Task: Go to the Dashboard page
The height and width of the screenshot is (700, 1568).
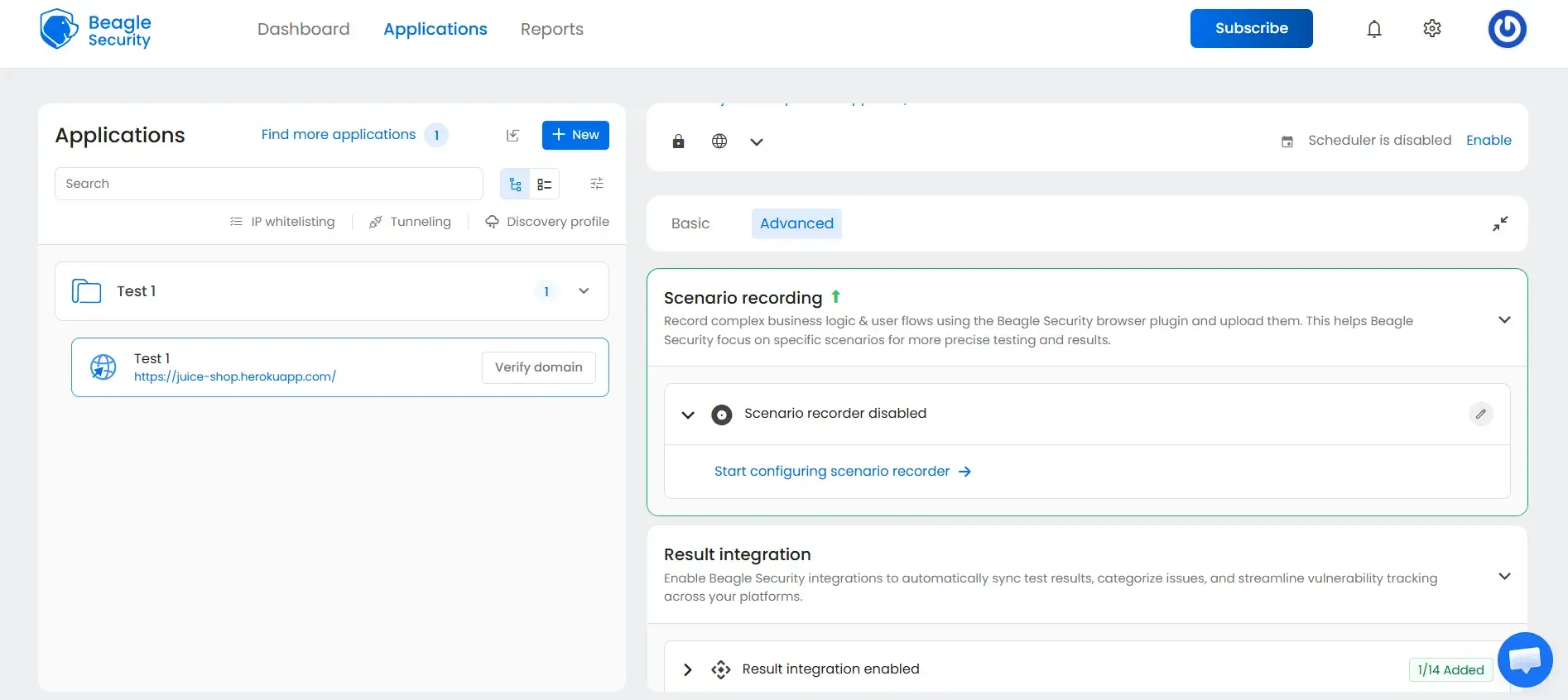Action: 304,29
